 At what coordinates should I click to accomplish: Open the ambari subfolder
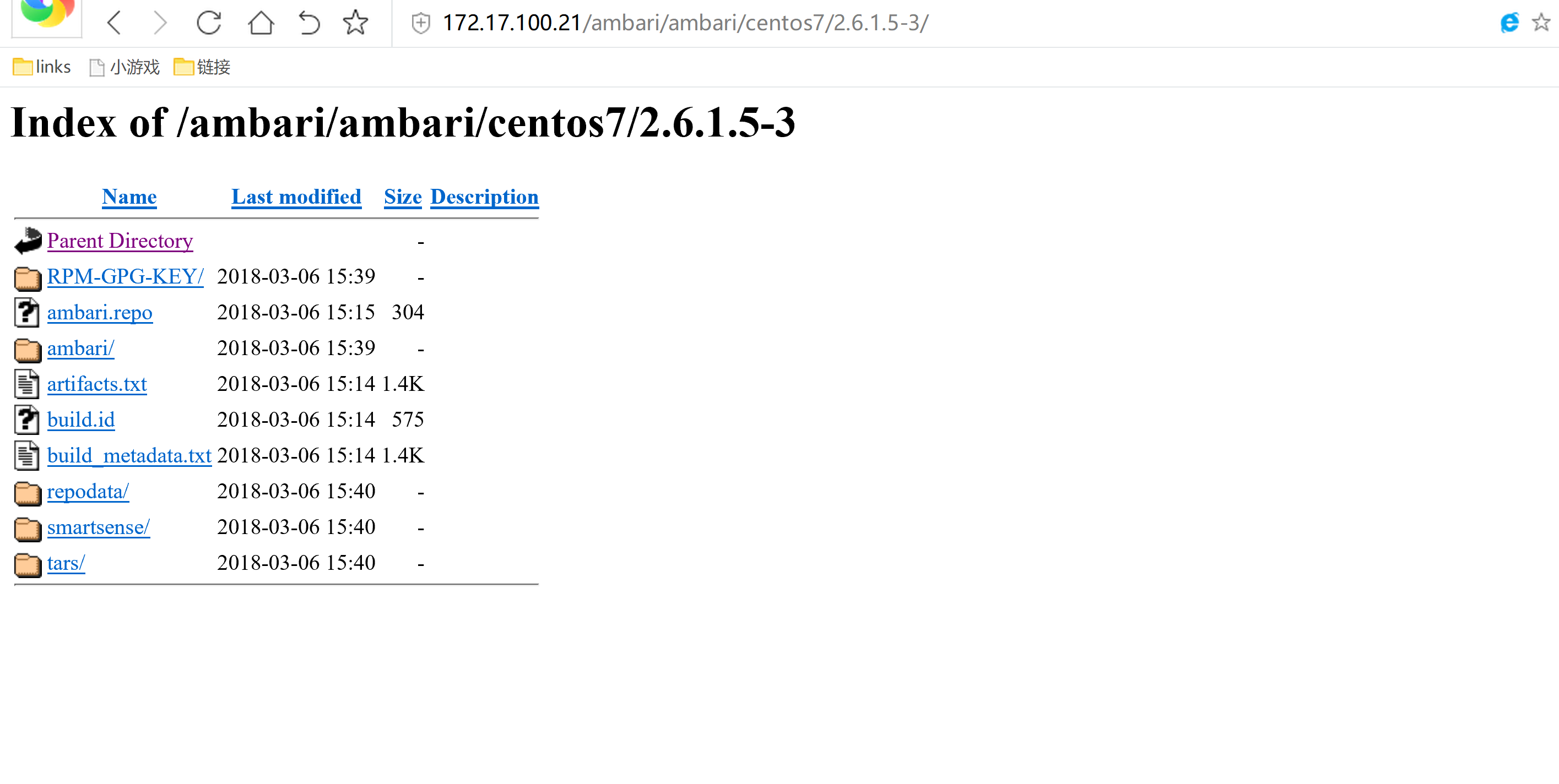pos(80,348)
